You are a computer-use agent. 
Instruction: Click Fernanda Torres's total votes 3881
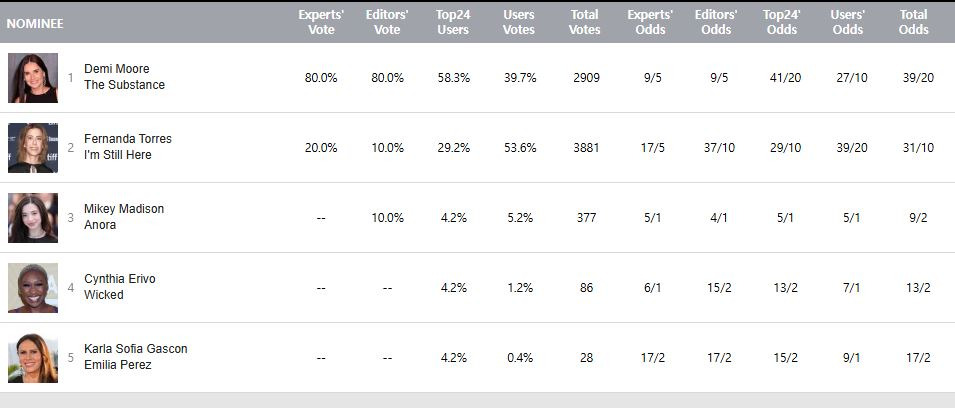(585, 148)
